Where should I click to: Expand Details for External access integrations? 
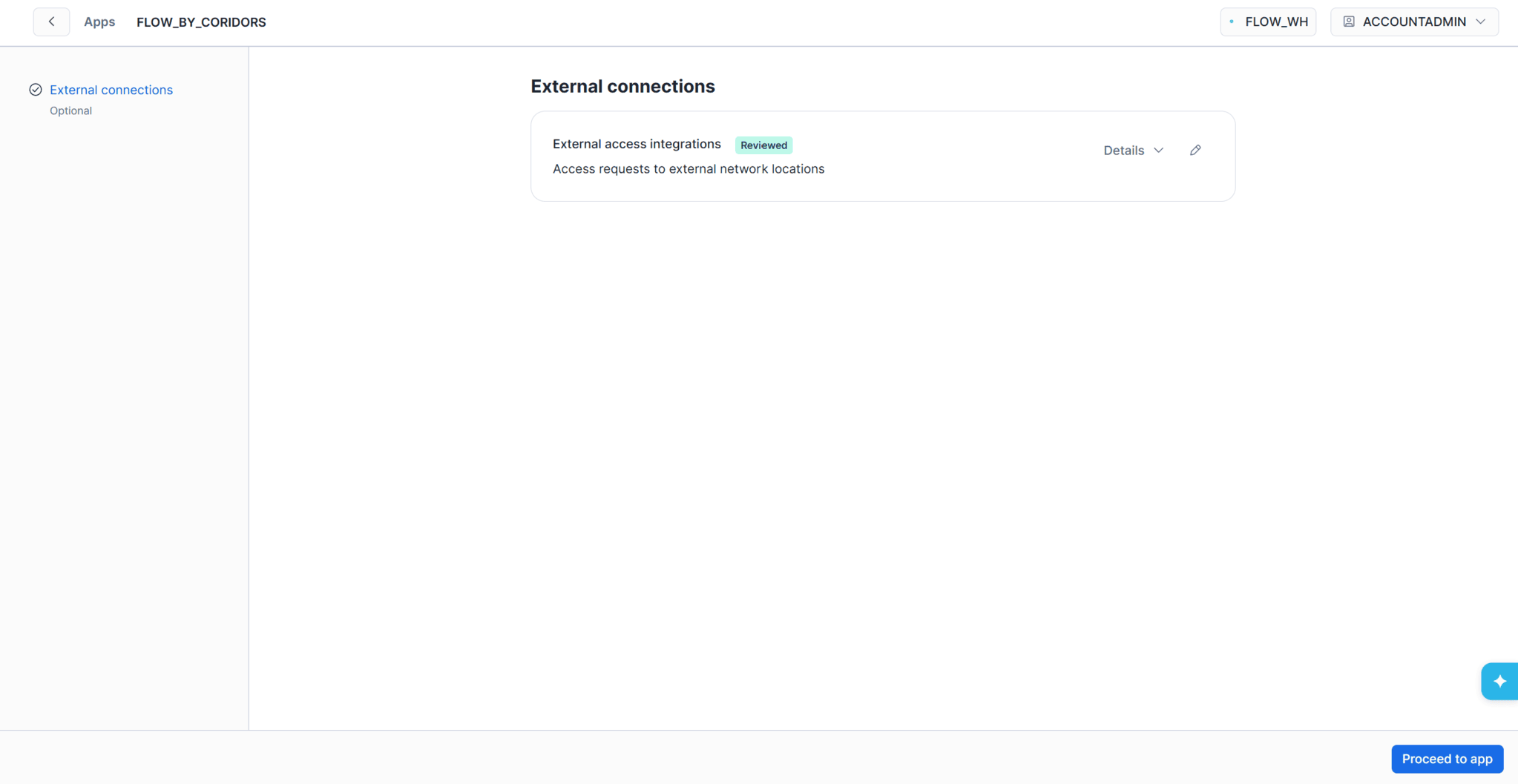point(1133,151)
